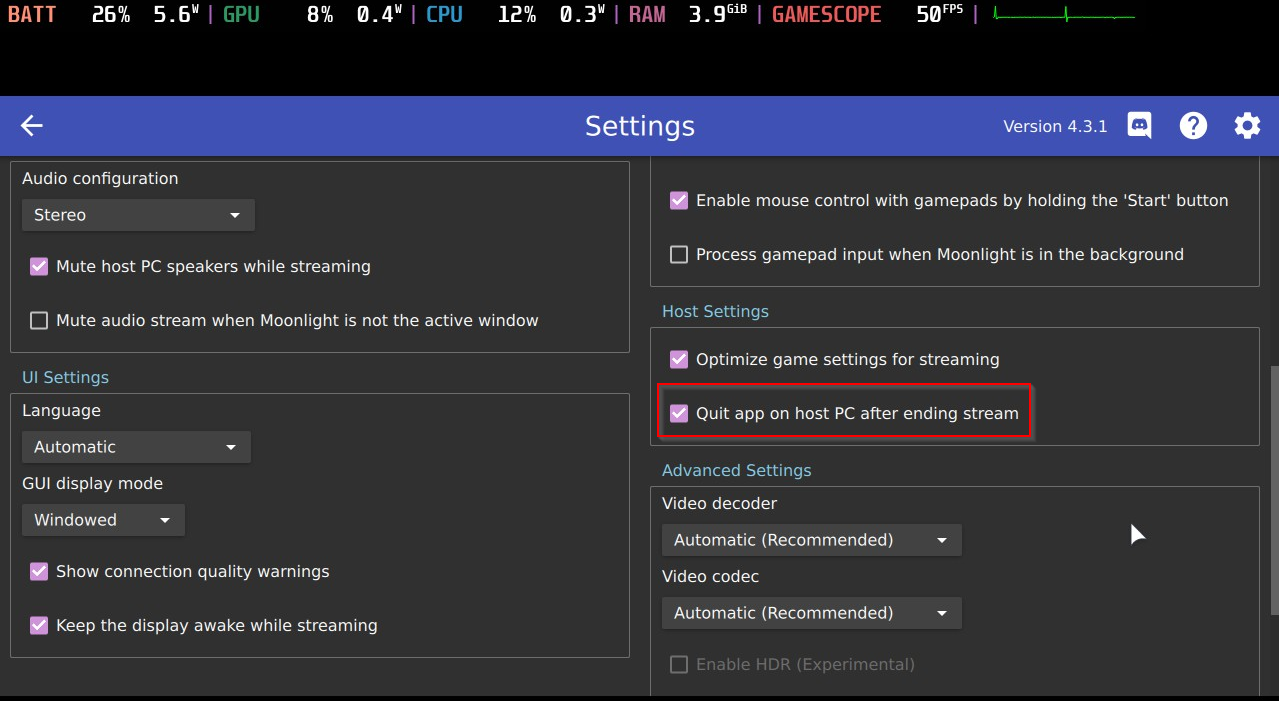Toggle Keep the display awake while streaming
The height and width of the screenshot is (701, 1279).
coord(39,626)
